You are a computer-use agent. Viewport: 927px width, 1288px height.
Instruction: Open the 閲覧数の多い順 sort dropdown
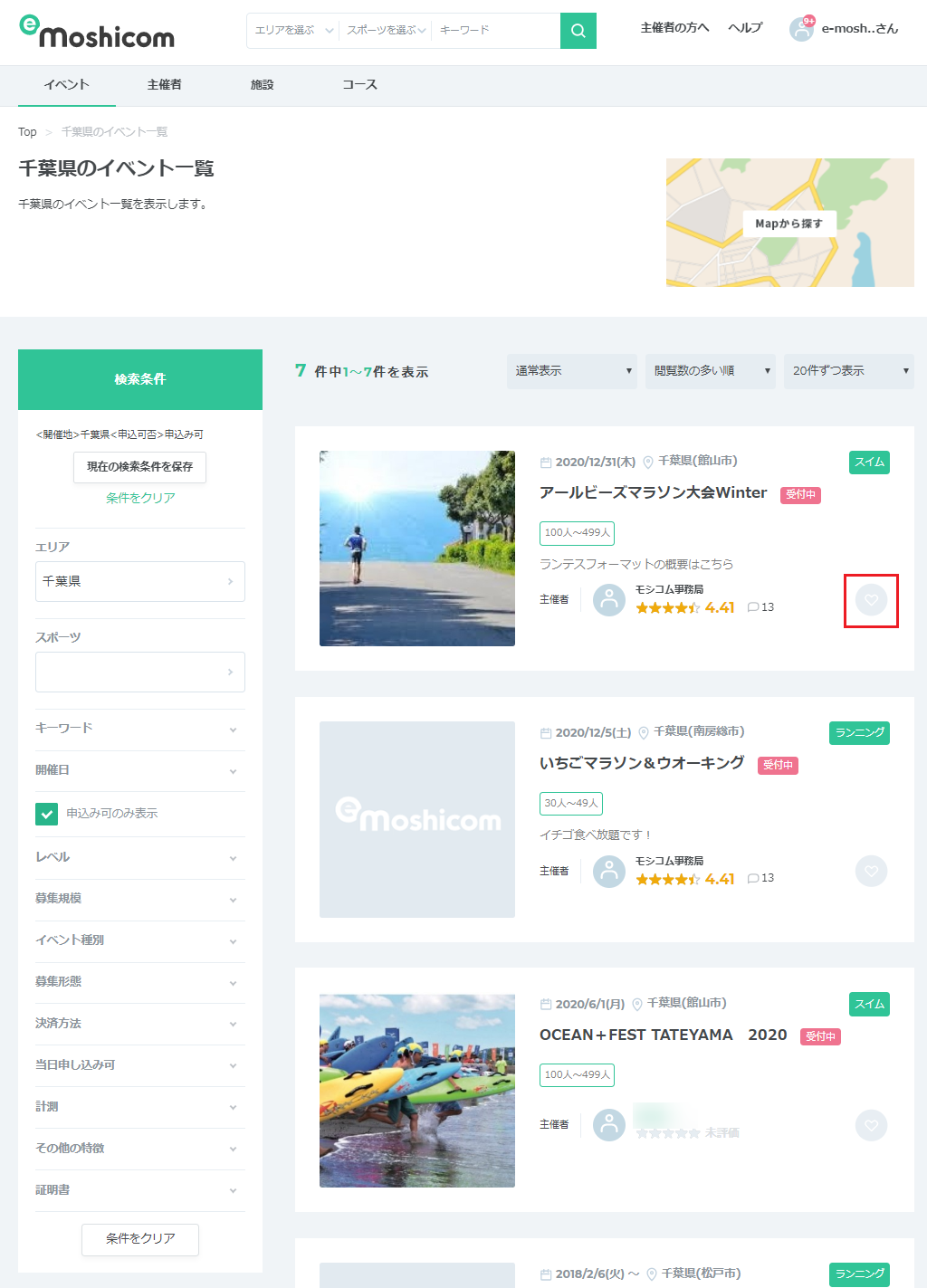click(710, 371)
